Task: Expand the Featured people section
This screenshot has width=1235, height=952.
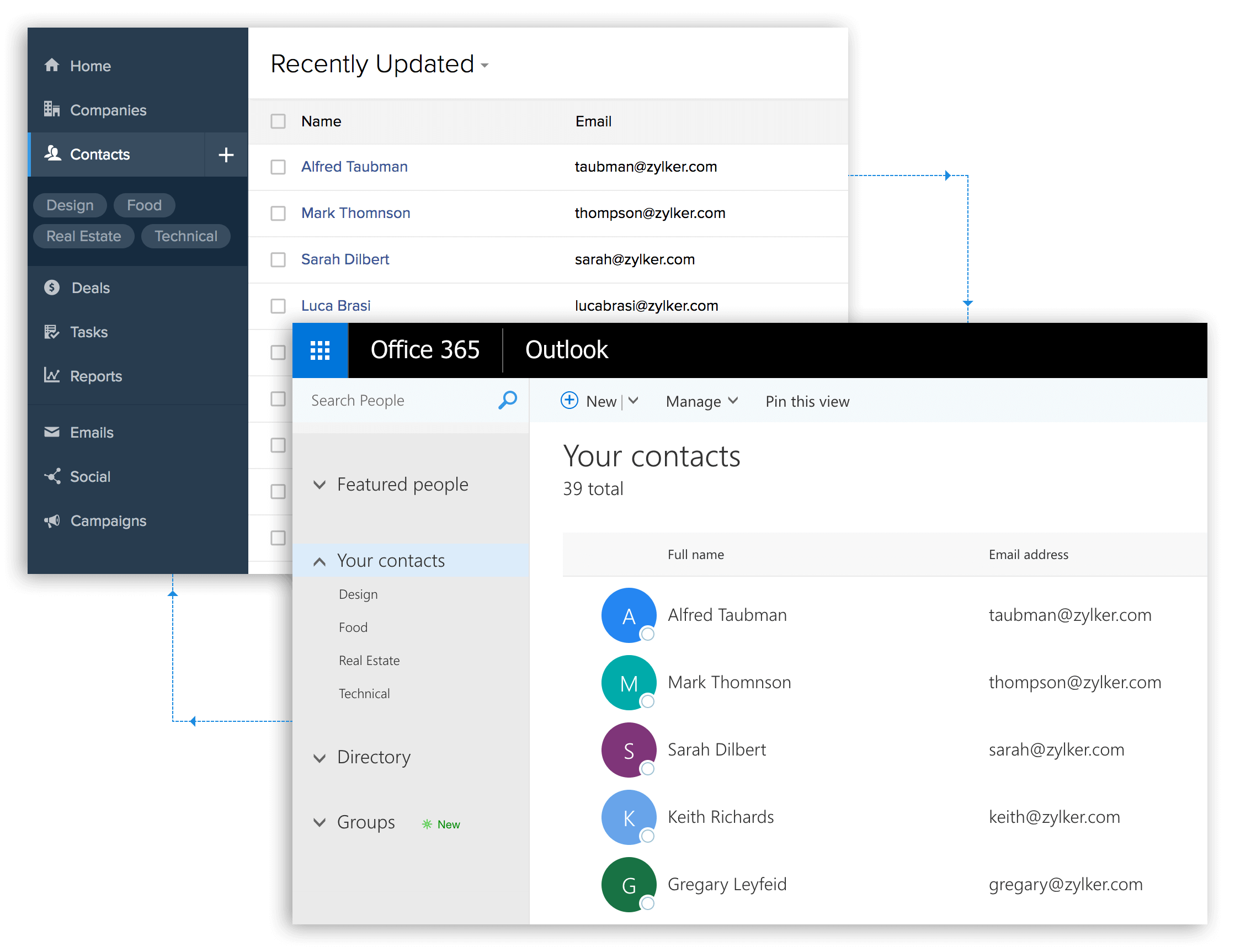Action: coord(321,483)
